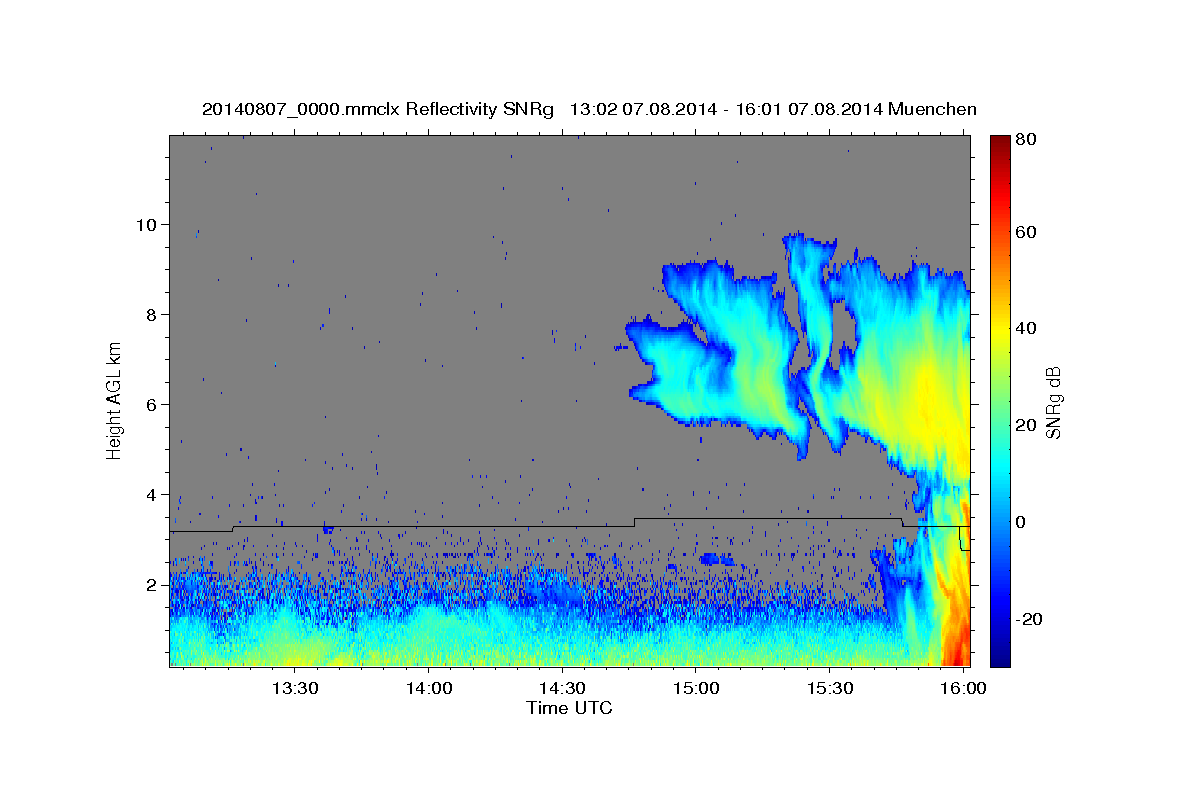The image size is (1200, 800).
Task: Click the 14:30 time tick label
Action: [562, 689]
